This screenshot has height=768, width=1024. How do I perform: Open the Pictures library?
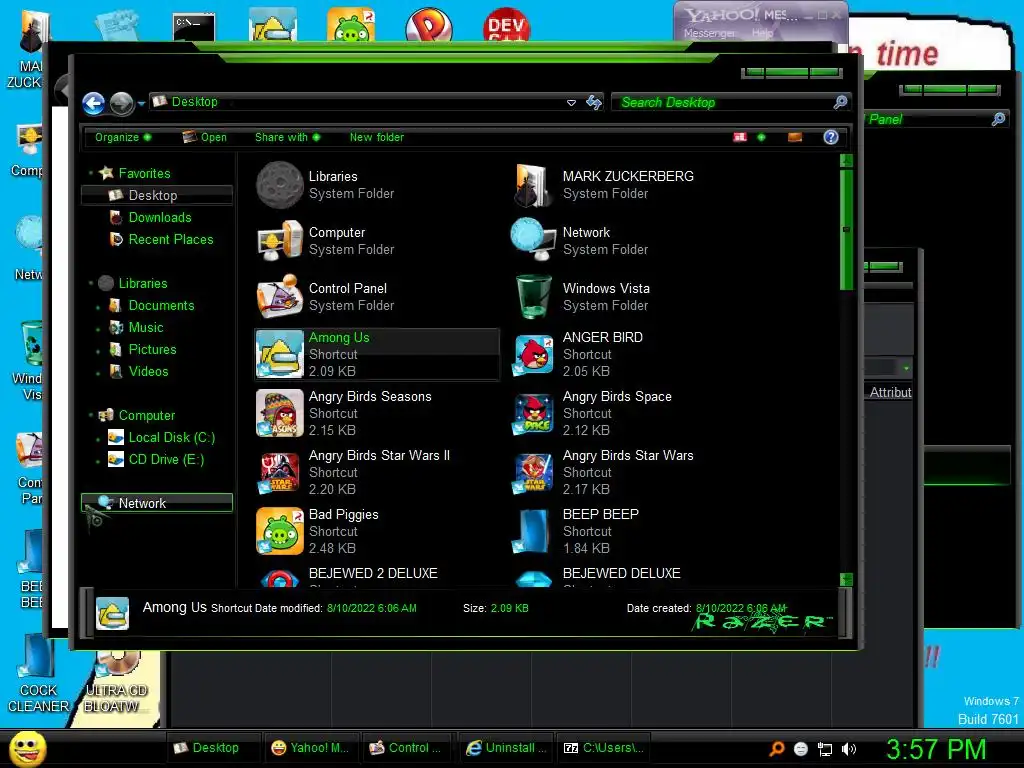click(x=152, y=349)
